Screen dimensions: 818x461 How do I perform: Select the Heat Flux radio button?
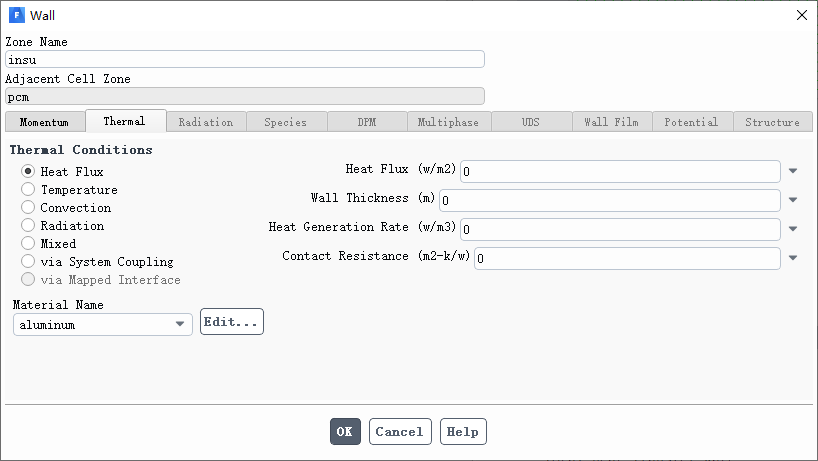[28, 171]
